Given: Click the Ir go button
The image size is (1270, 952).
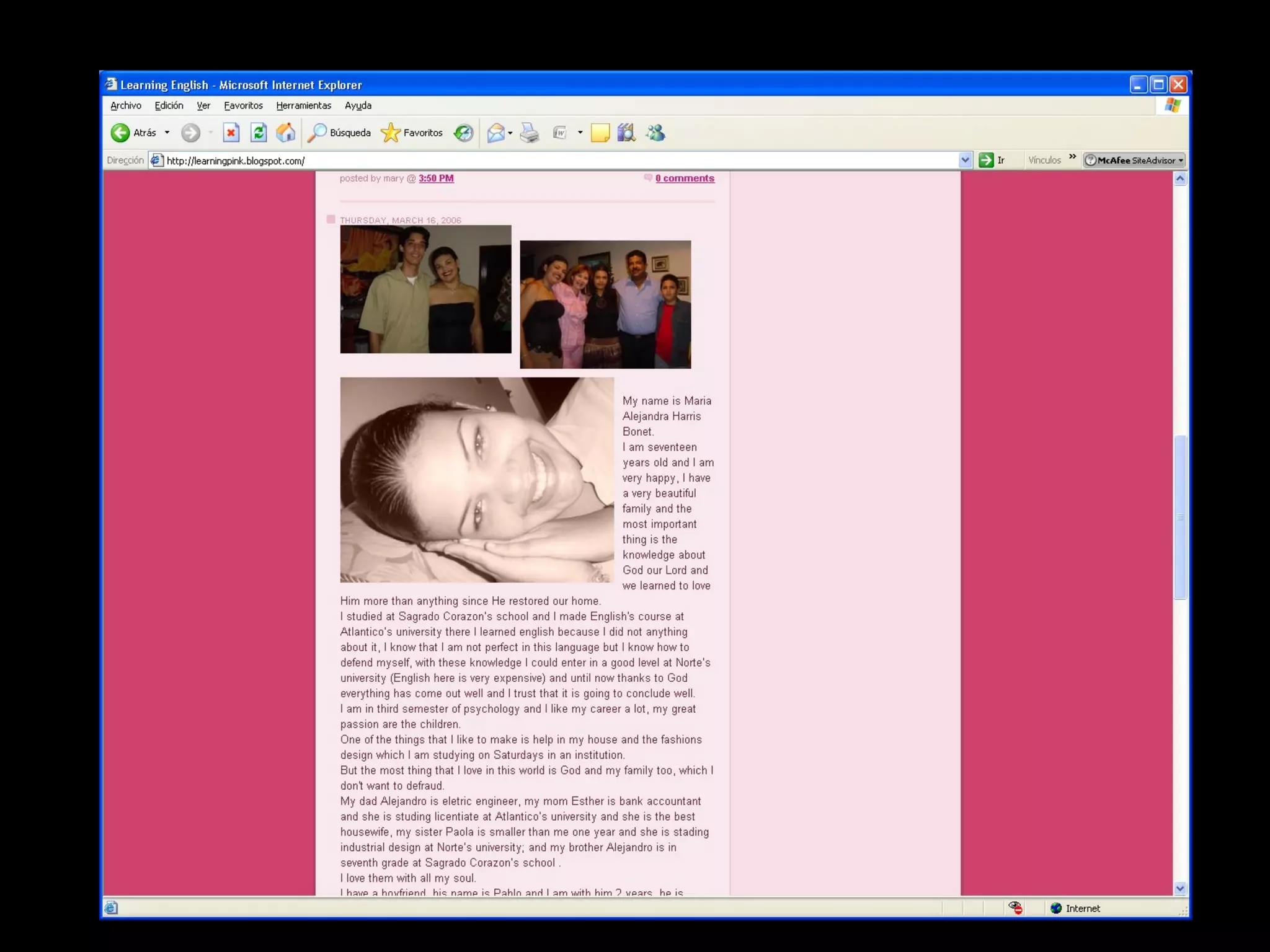Looking at the screenshot, I should (992, 161).
